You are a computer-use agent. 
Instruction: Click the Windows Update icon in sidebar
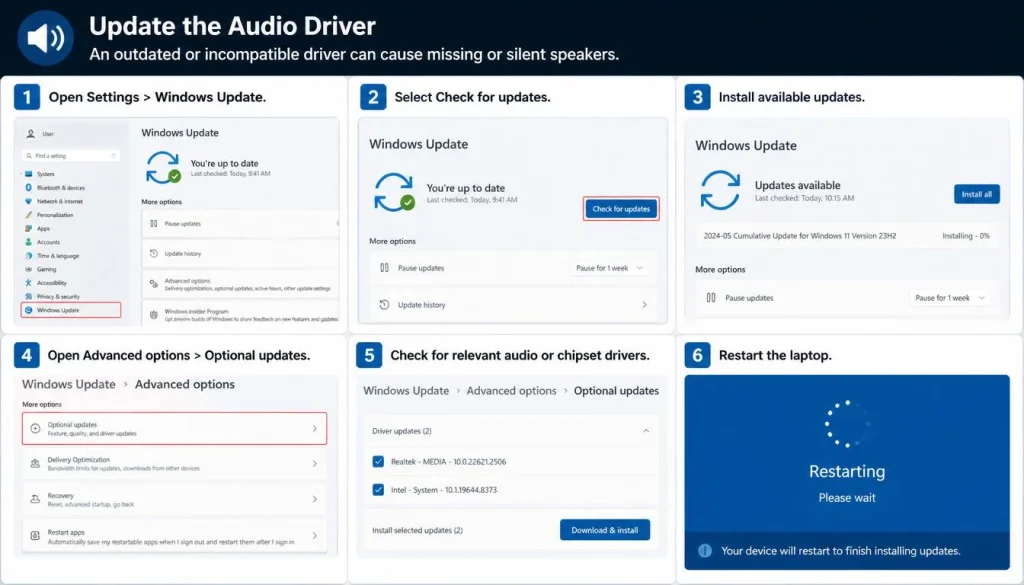[28, 310]
